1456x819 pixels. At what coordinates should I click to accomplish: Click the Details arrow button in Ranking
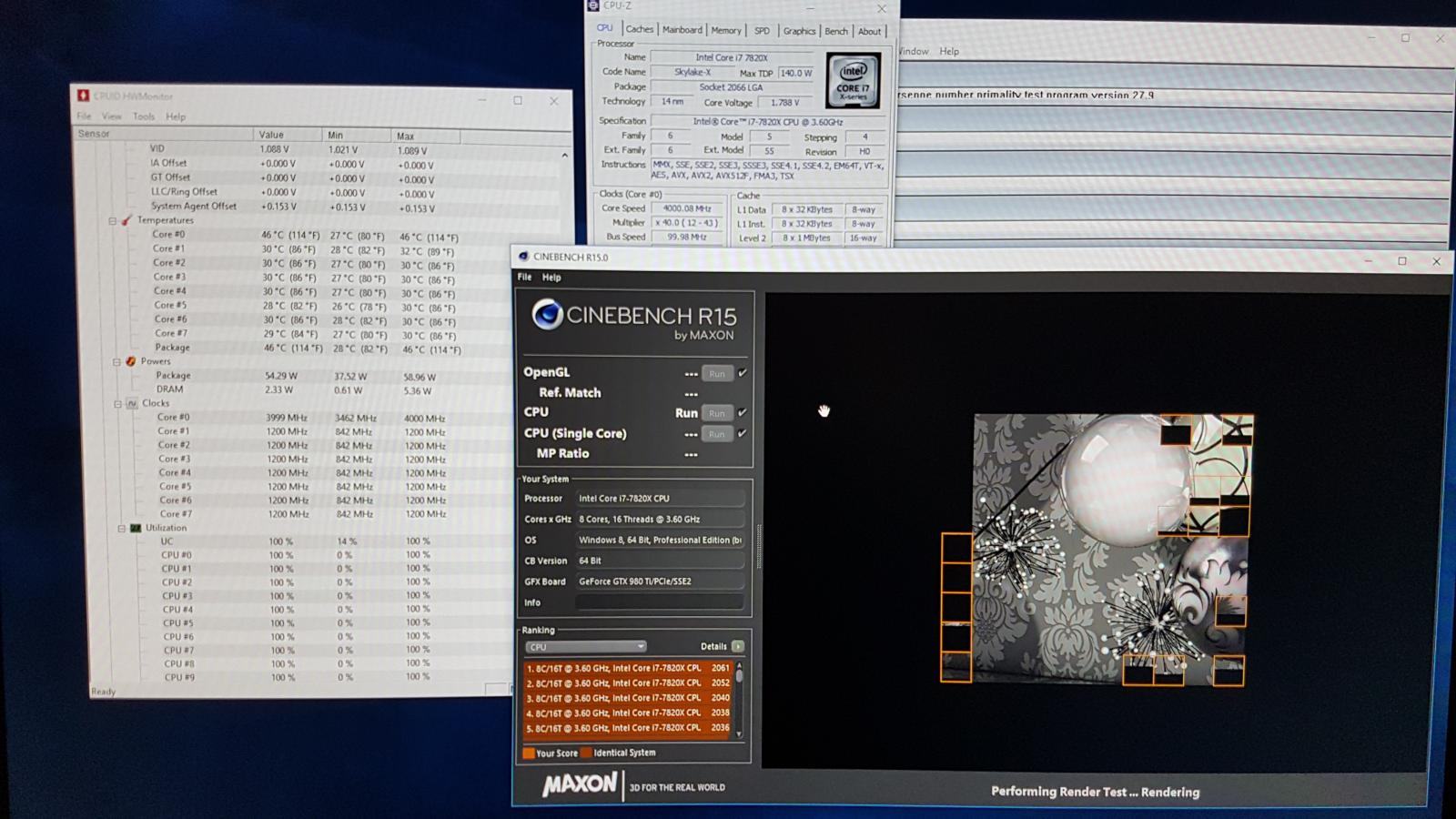point(738,646)
